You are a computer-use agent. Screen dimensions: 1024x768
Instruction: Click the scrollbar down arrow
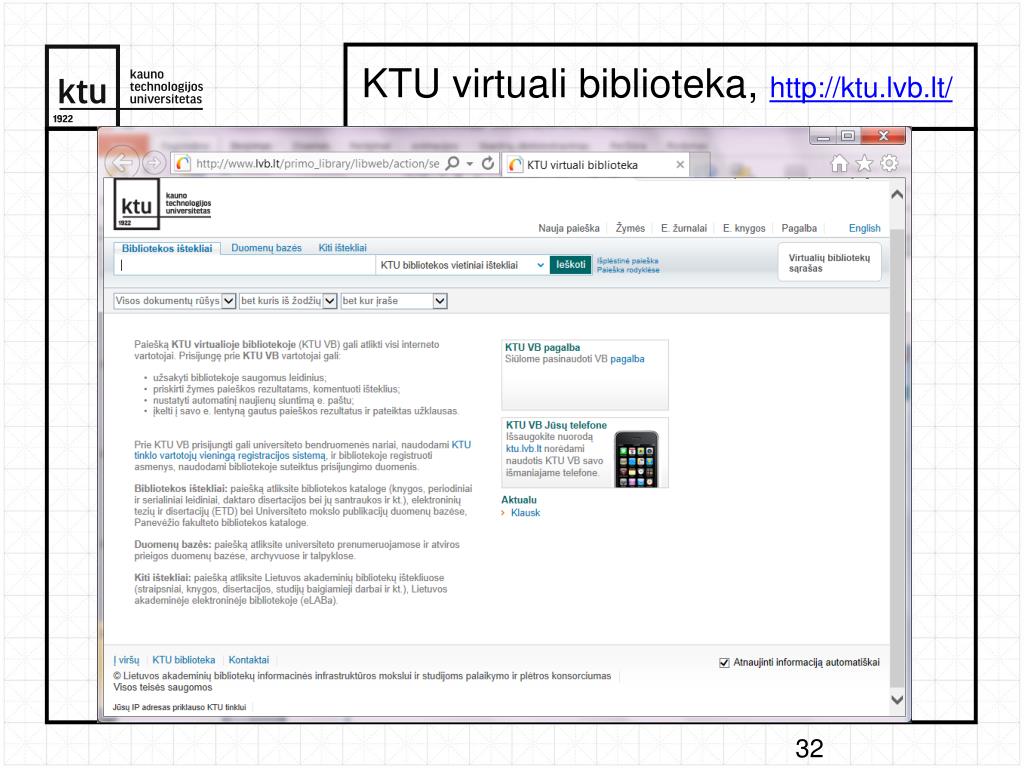pos(897,699)
